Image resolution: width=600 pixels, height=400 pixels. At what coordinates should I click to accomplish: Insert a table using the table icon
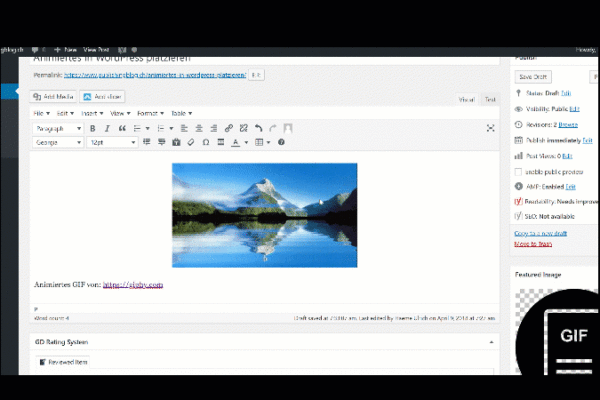259,142
